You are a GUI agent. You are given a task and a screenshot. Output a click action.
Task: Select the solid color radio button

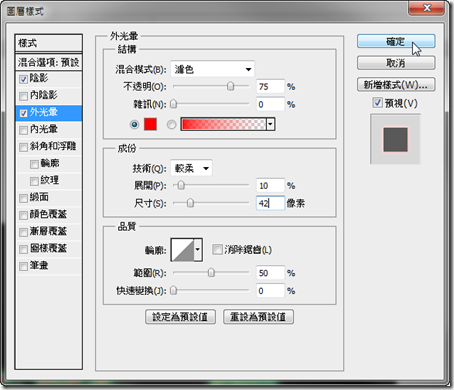(x=134, y=124)
